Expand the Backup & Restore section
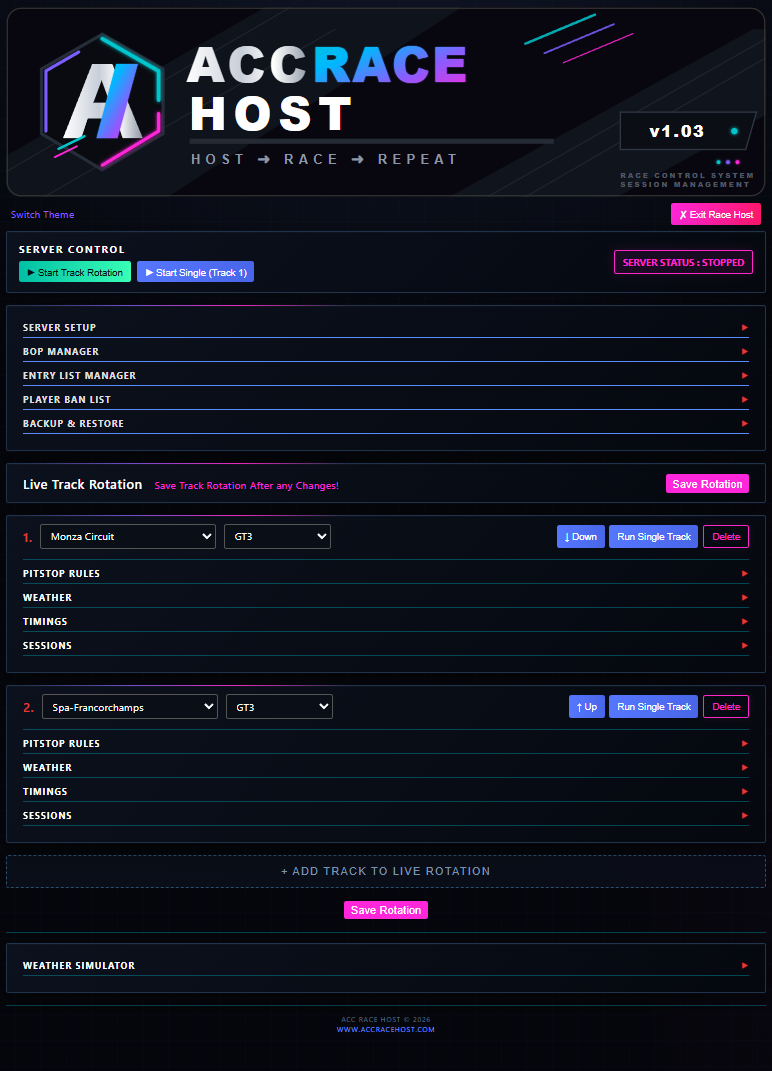This screenshot has width=772, height=1071. [385, 423]
